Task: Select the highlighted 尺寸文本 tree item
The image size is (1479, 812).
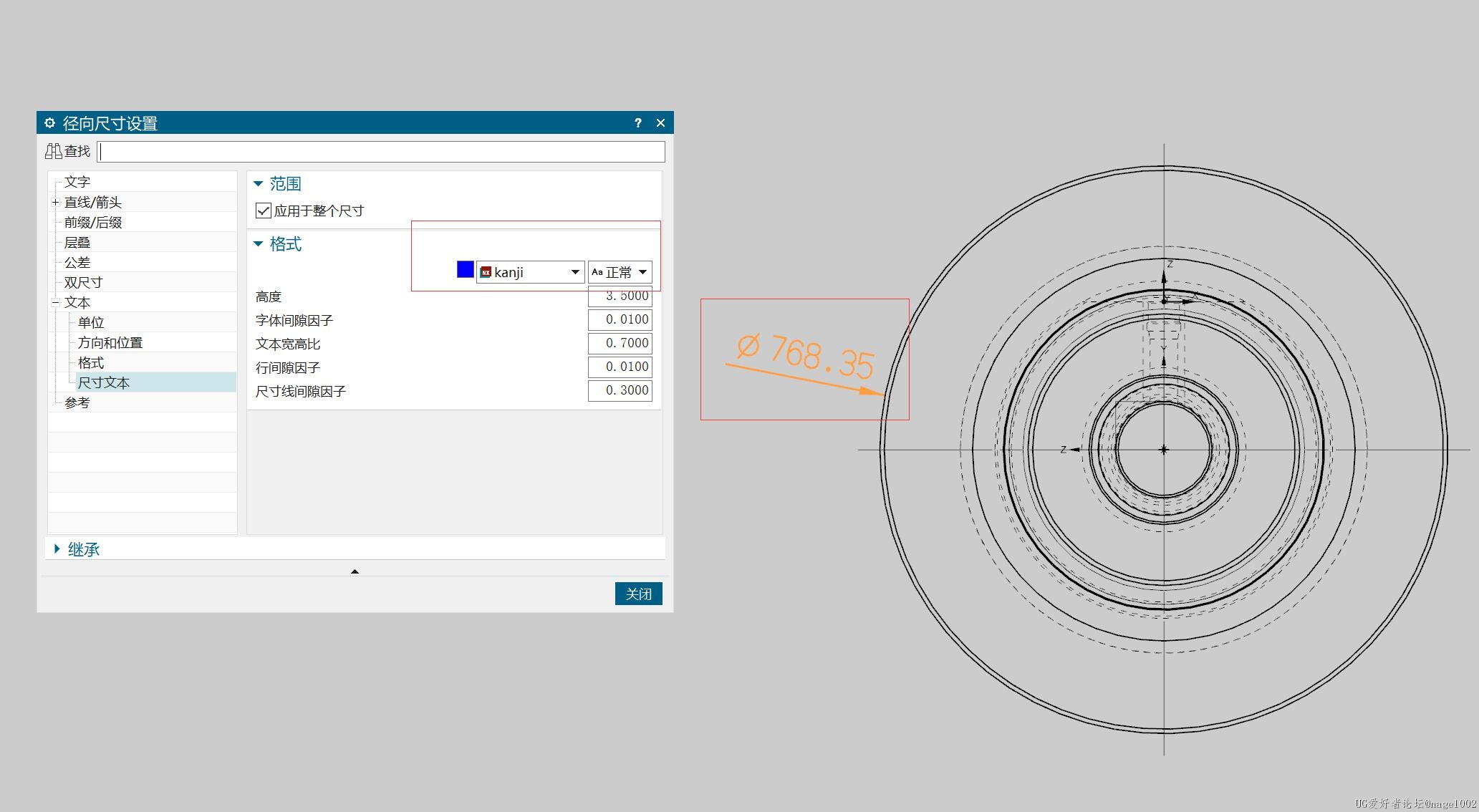Action: click(x=155, y=382)
